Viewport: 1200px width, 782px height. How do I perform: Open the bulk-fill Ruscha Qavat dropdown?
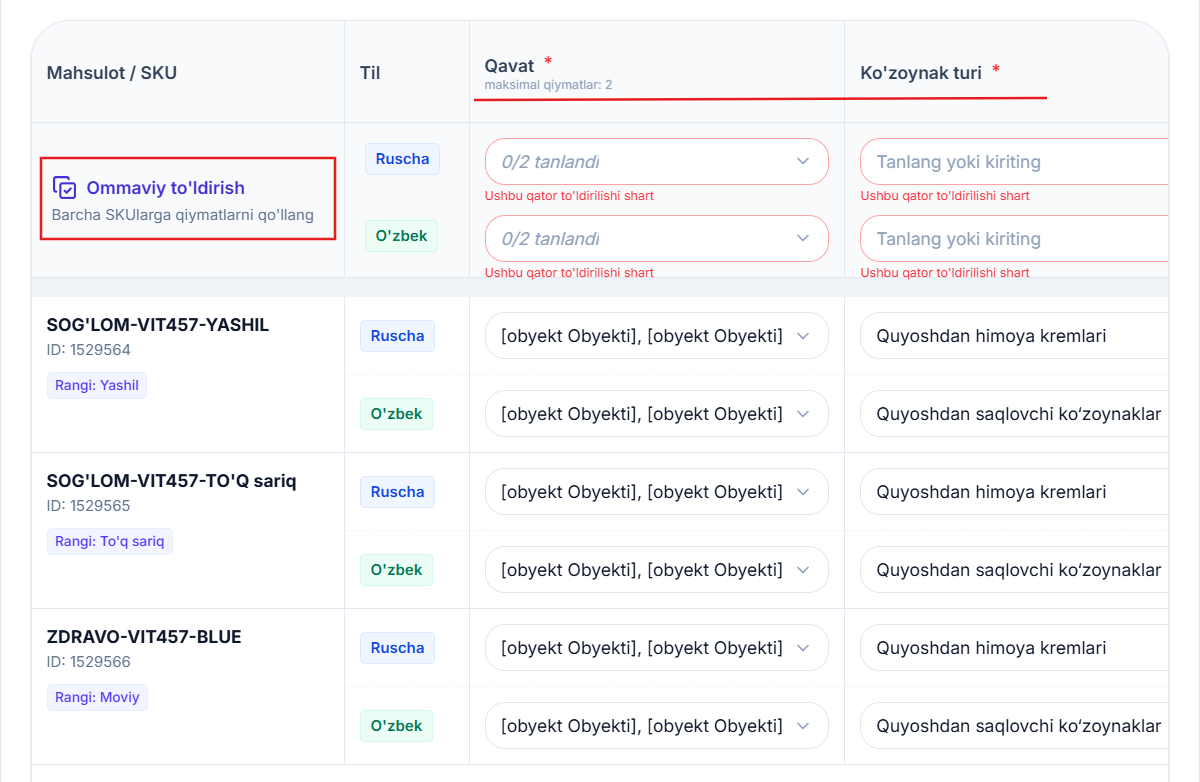click(657, 161)
